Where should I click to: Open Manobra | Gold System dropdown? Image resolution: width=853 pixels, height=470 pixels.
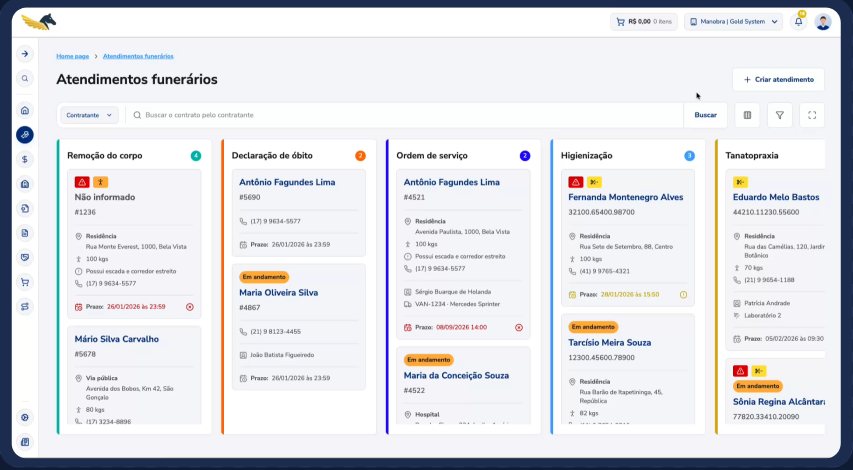coord(733,22)
